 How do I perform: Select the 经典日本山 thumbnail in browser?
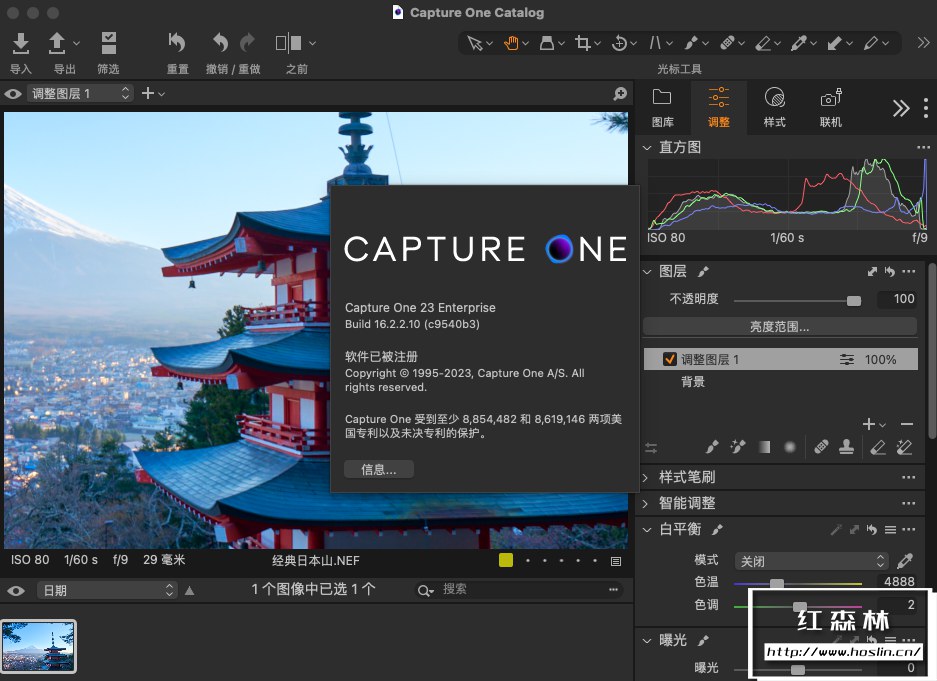[x=38, y=646]
